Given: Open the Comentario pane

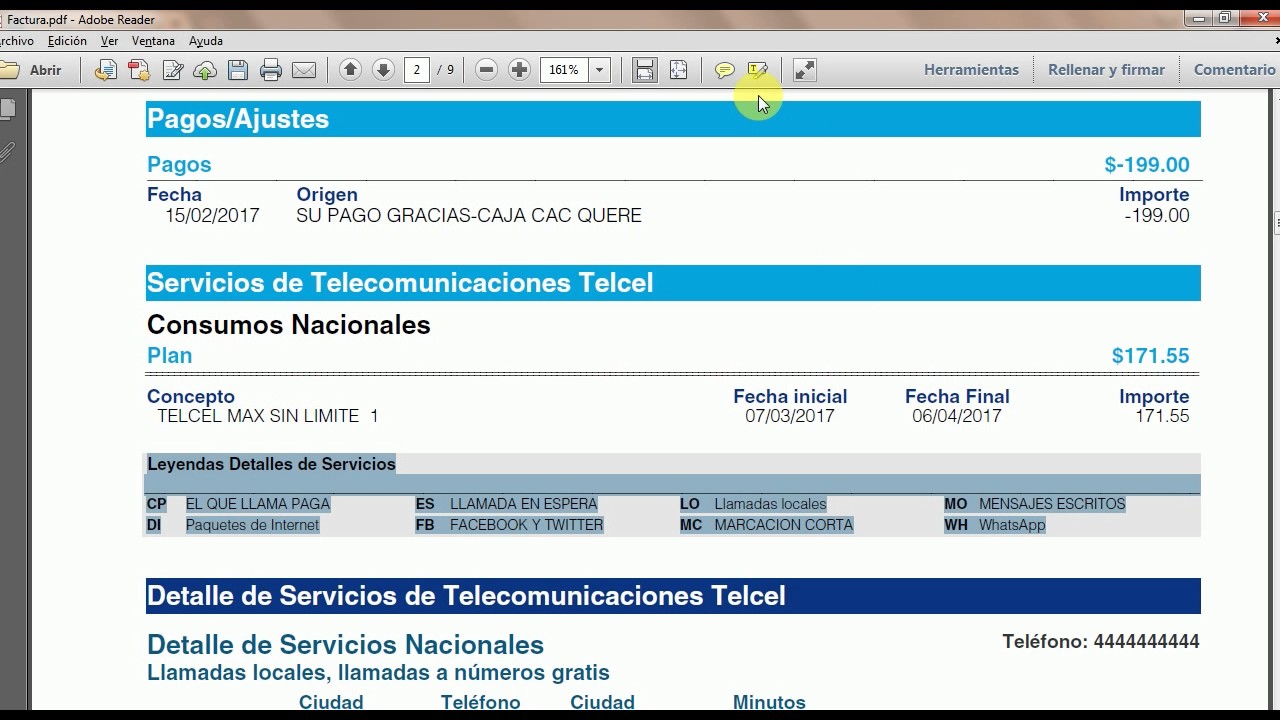Looking at the screenshot, I should click(1234, 70).
